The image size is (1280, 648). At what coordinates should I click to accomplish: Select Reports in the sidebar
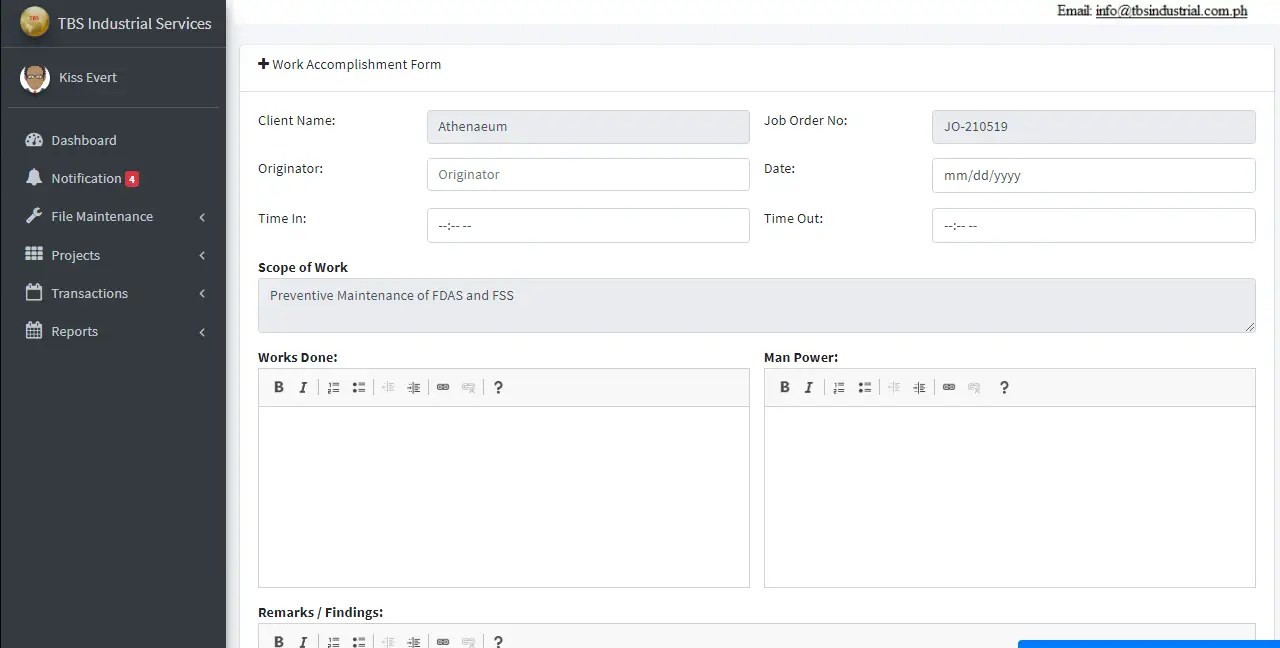pyautogui.click(x=75, y=331)
